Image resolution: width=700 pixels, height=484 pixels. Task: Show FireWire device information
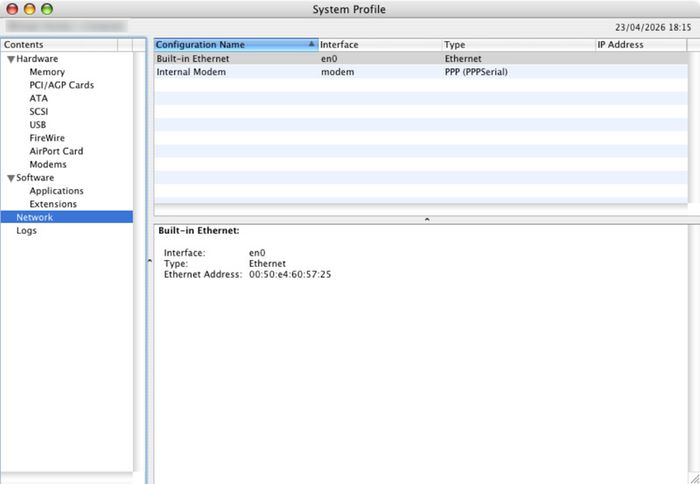47,138
